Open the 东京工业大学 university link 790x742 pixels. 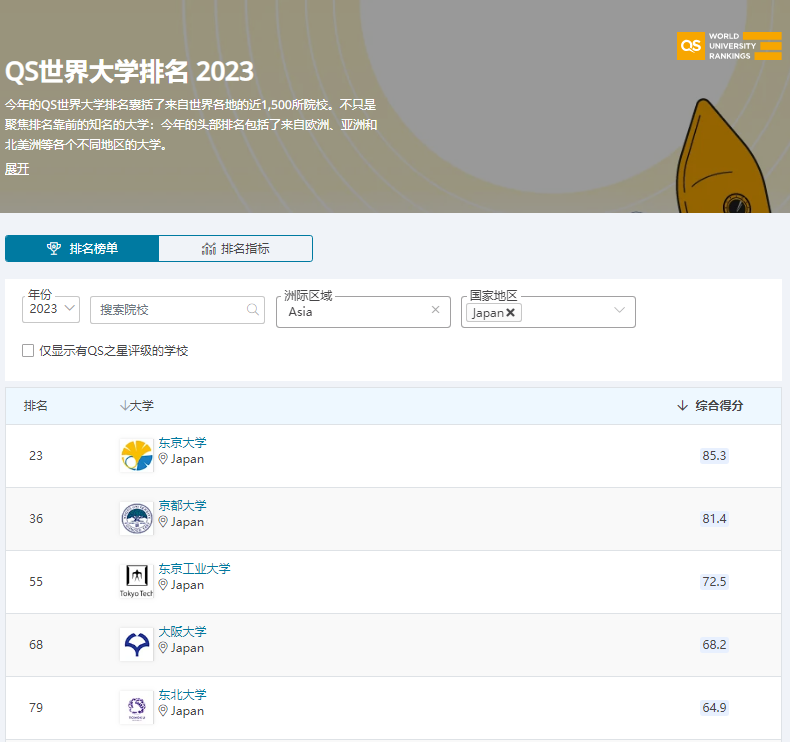click(x=194, y=569)
